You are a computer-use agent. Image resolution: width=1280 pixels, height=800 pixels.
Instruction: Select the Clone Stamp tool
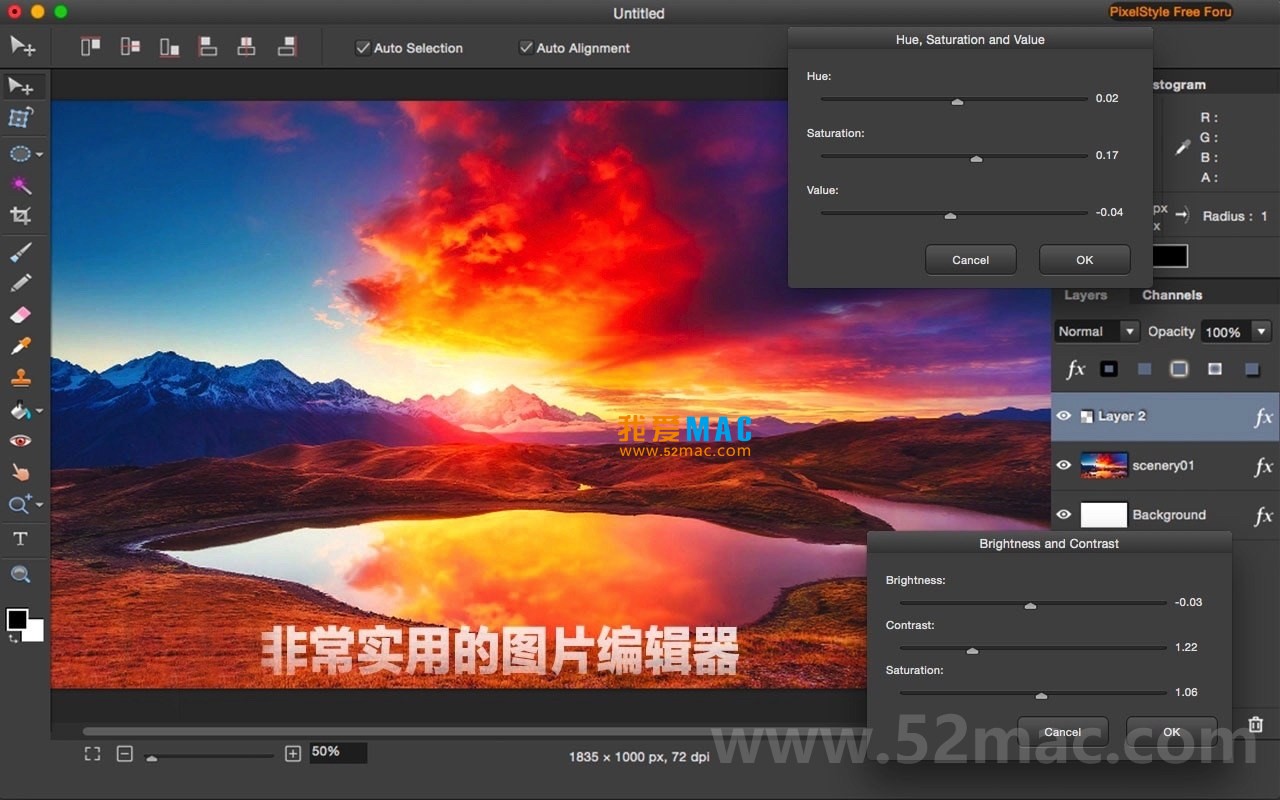[22, 377]
